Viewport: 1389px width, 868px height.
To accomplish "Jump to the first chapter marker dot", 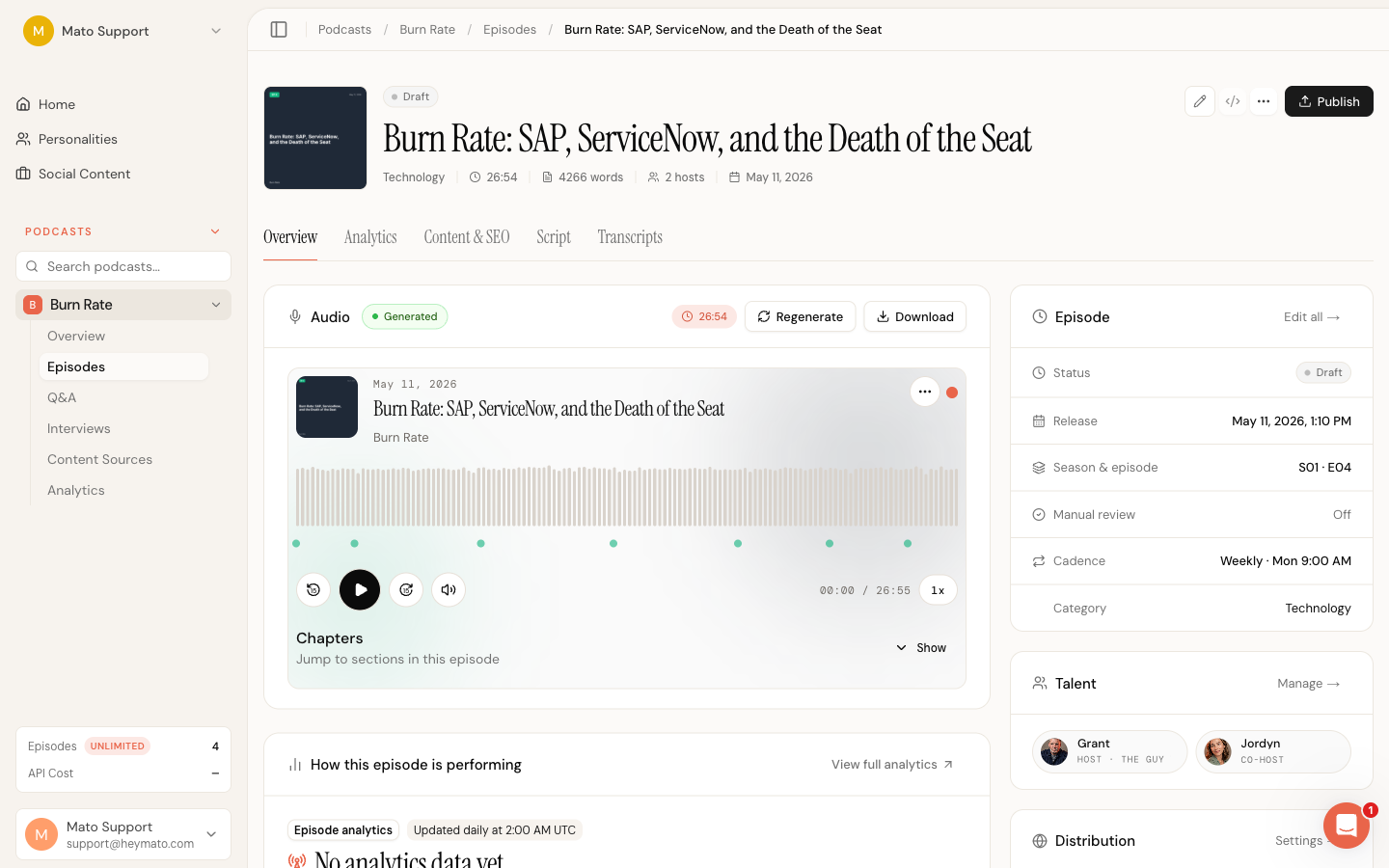I will coord(296,544).
